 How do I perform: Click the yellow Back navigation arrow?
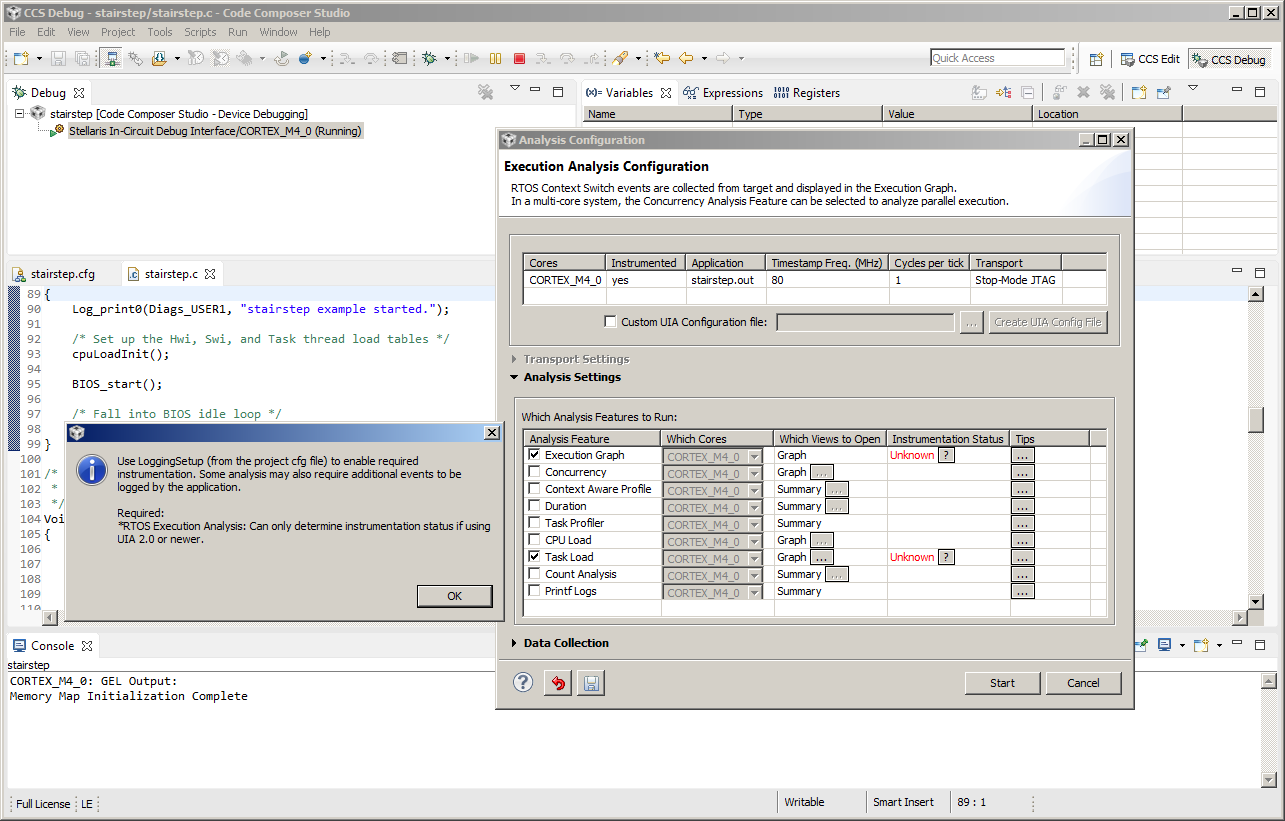click(686, 59)
